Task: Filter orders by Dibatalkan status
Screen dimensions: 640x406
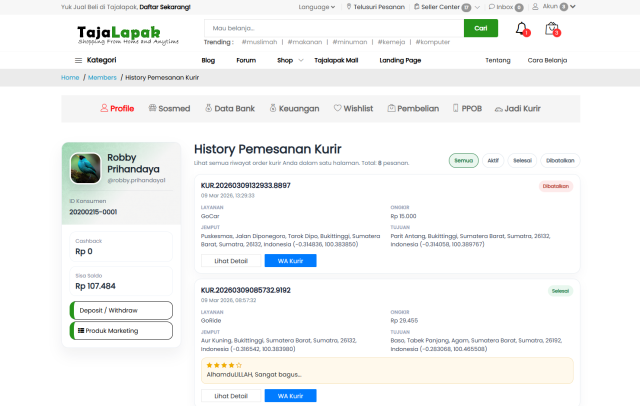Action: [559, 160]
